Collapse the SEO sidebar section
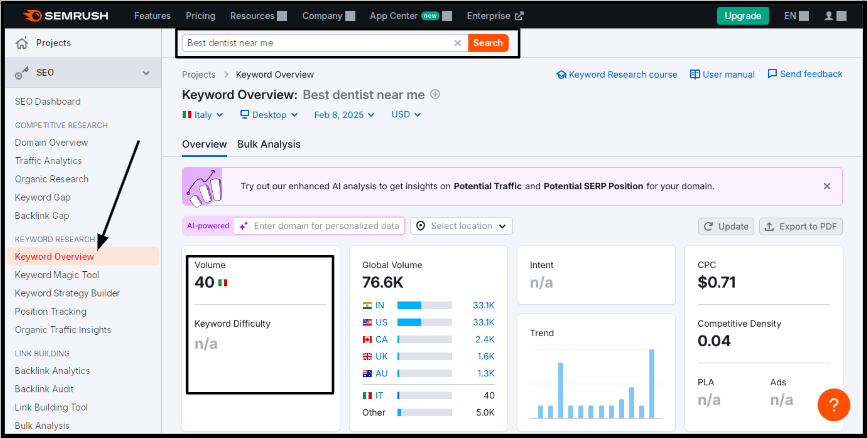Viewport: 867px width, 438px height. click(x=146, y=72)
